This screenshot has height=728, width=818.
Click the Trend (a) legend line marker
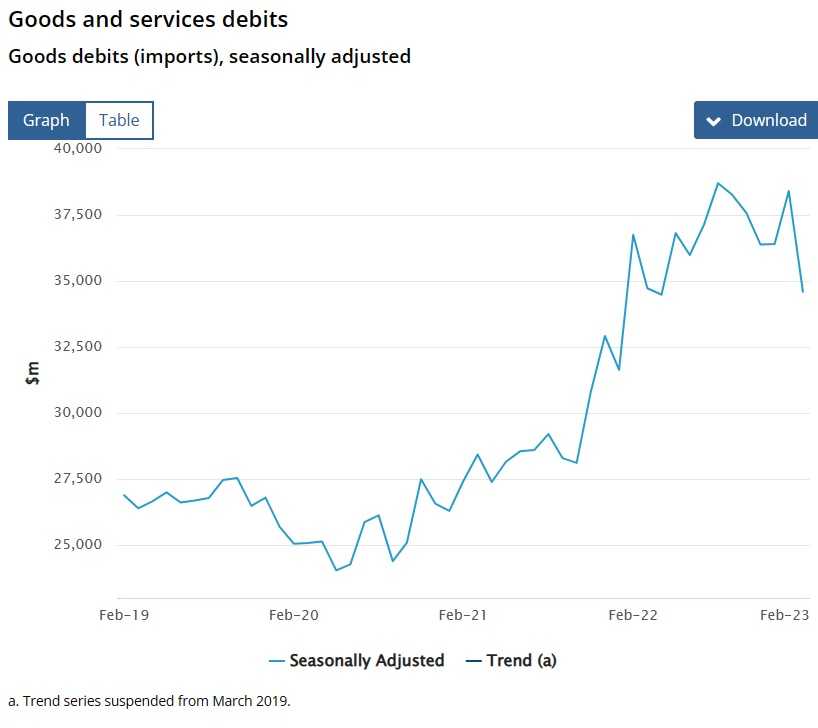click(474, 661)
